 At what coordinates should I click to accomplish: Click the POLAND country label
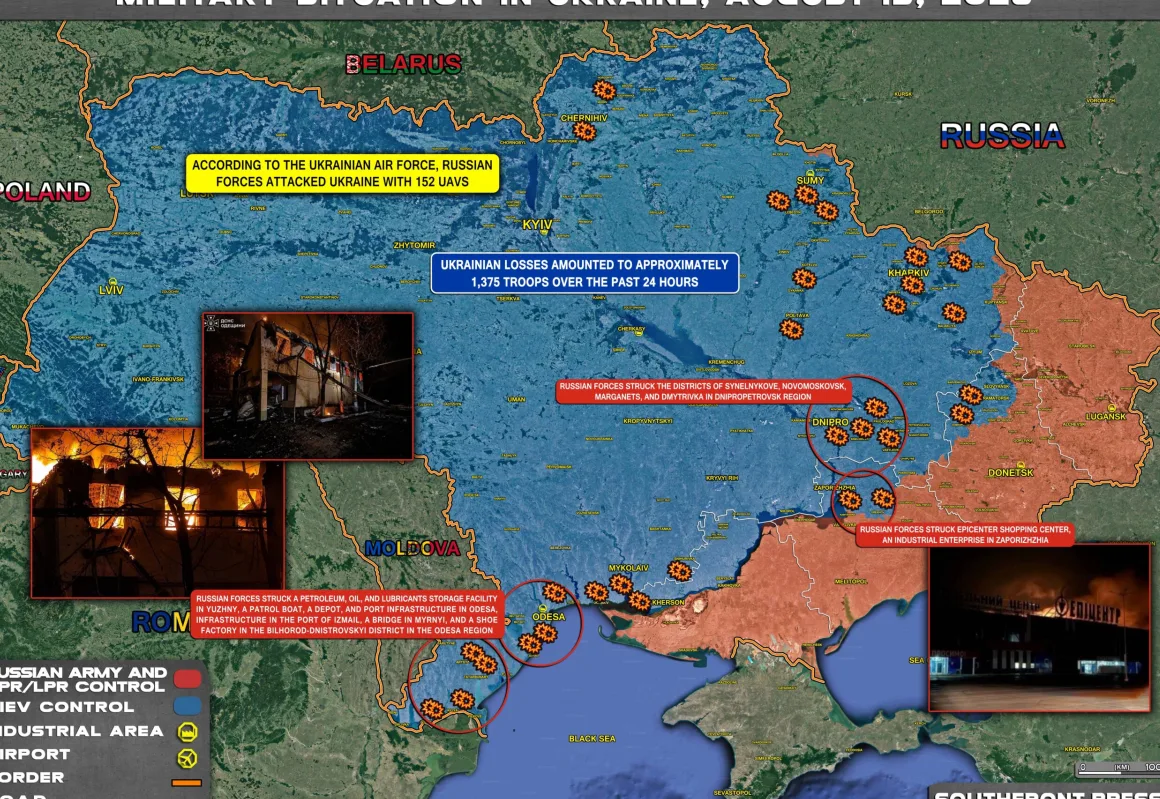pos(44,192)
